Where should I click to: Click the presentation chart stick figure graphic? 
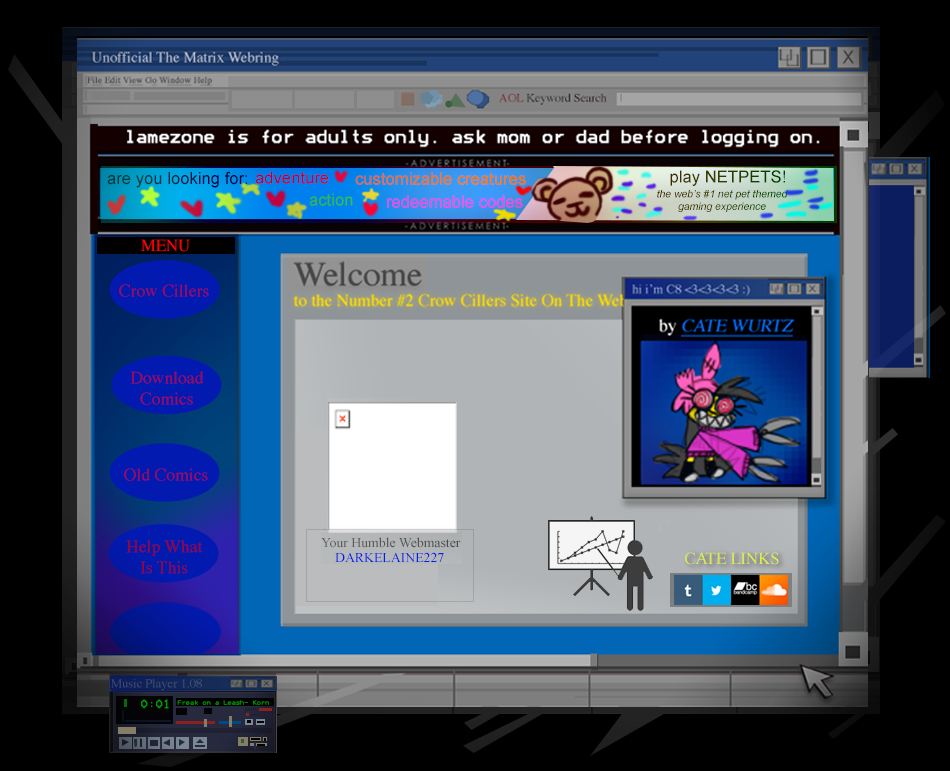pos(600,563)
